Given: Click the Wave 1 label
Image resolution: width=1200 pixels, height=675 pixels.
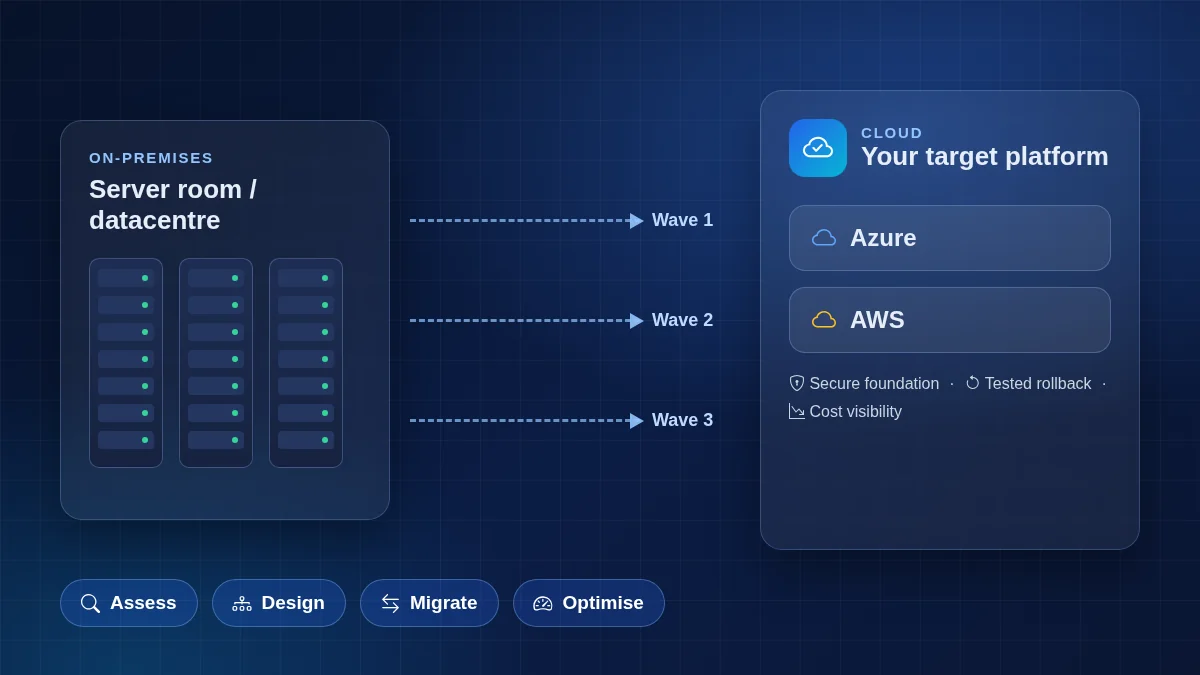Looking at the screenshot, I should (683, 220).
